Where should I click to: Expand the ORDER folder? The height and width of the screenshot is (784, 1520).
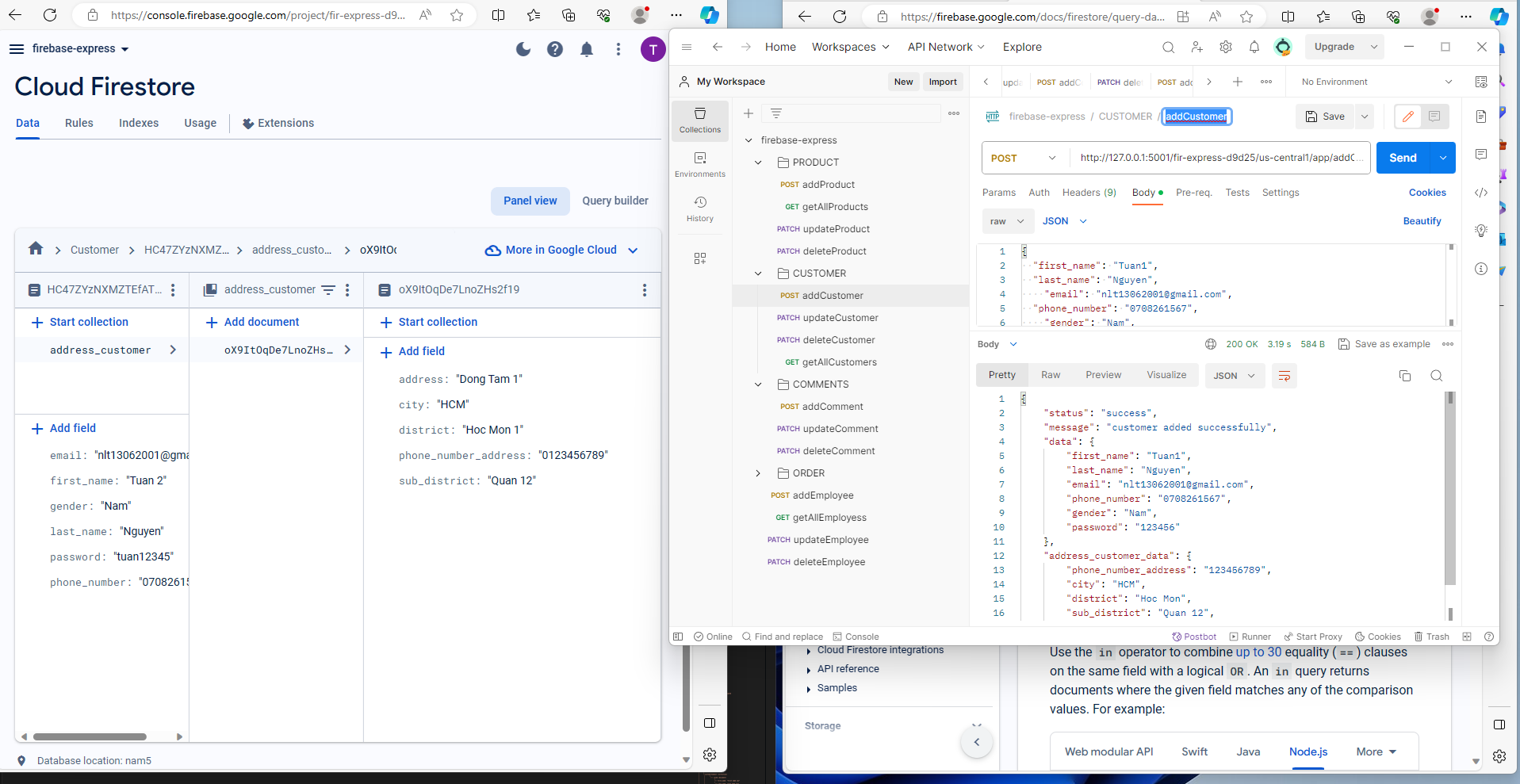[x=758, y=473]
